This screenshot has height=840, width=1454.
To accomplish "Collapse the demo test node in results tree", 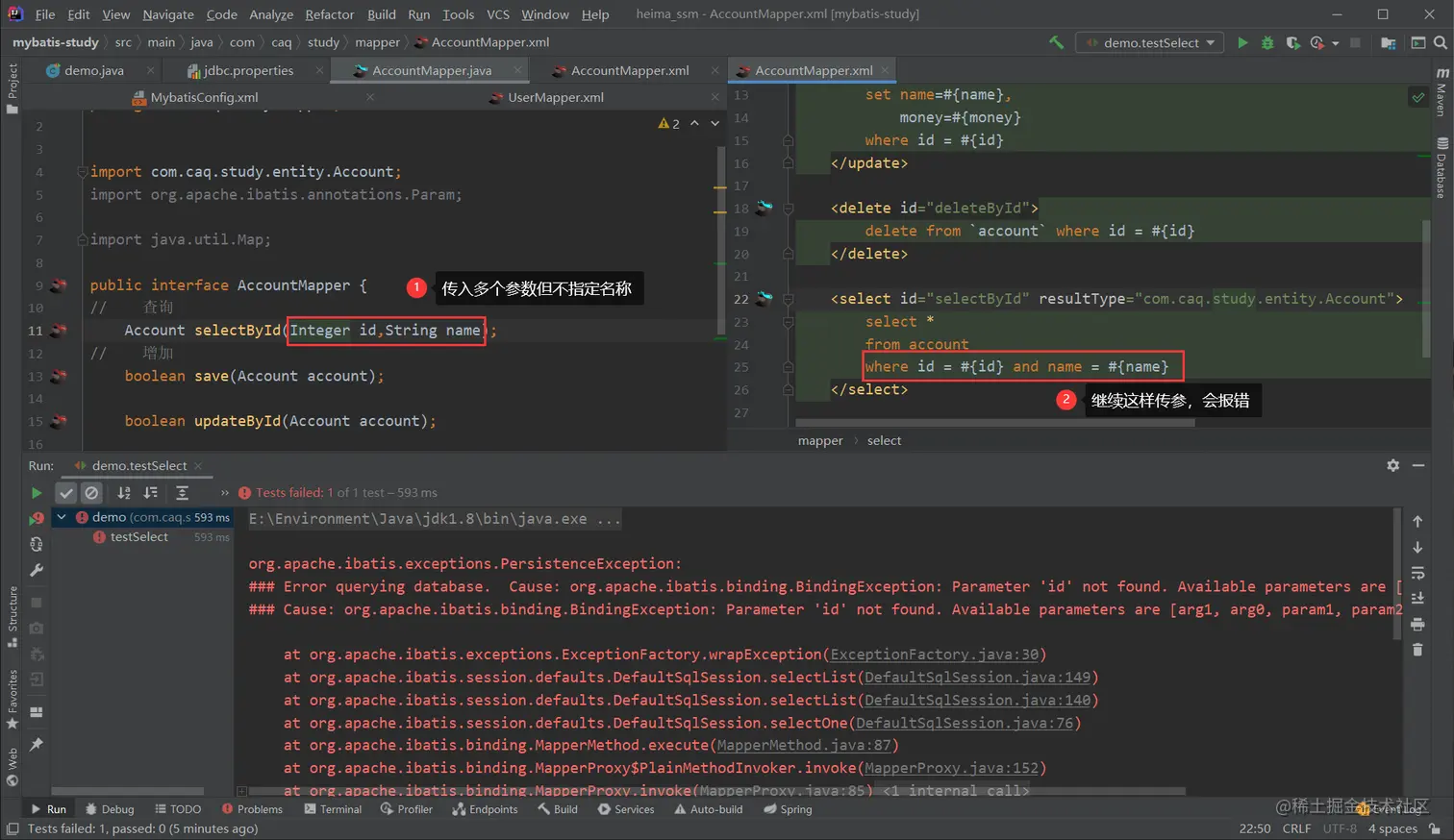I will tap(62, 517).
